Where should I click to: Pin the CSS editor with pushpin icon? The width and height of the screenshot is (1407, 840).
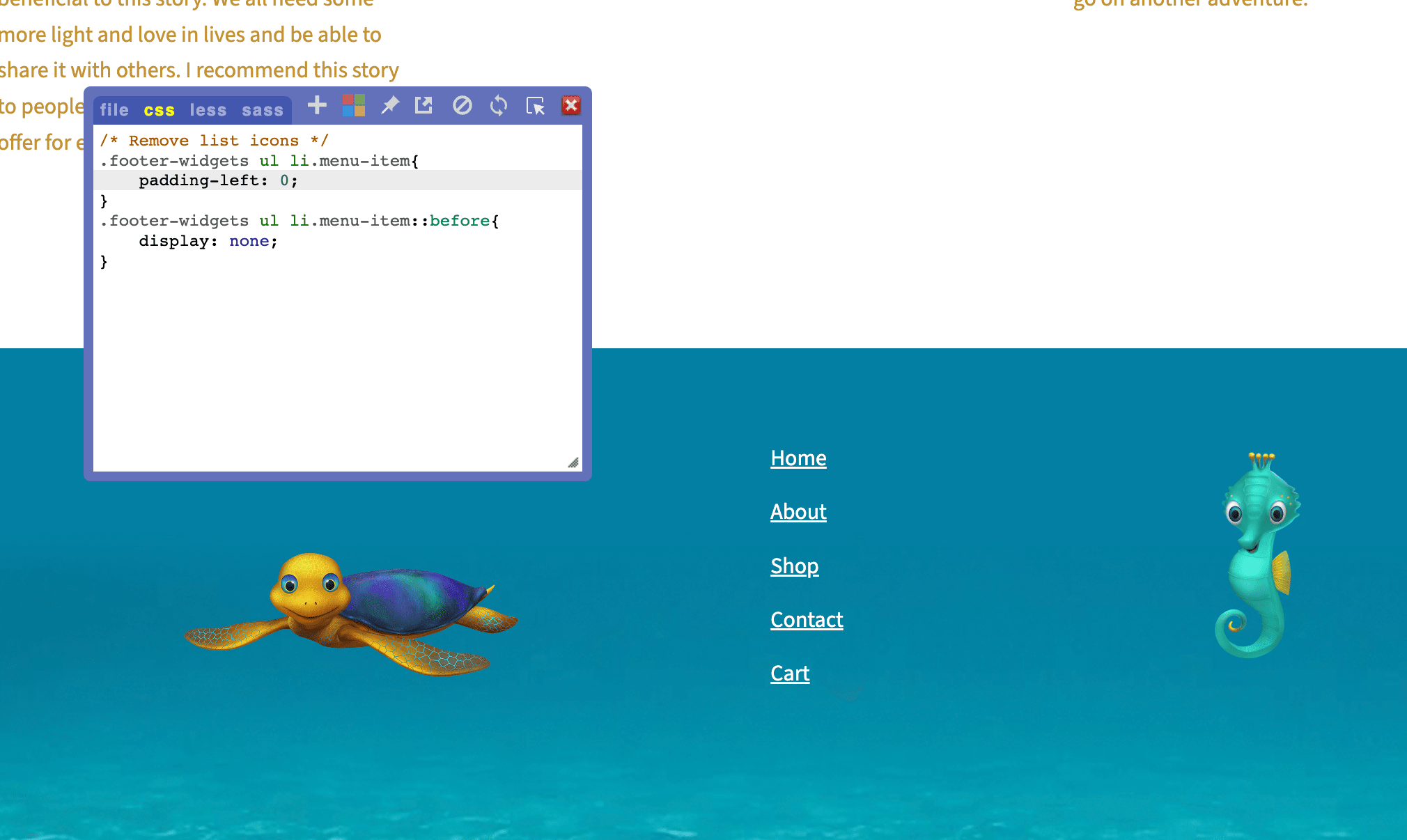(x=390, y=105)
